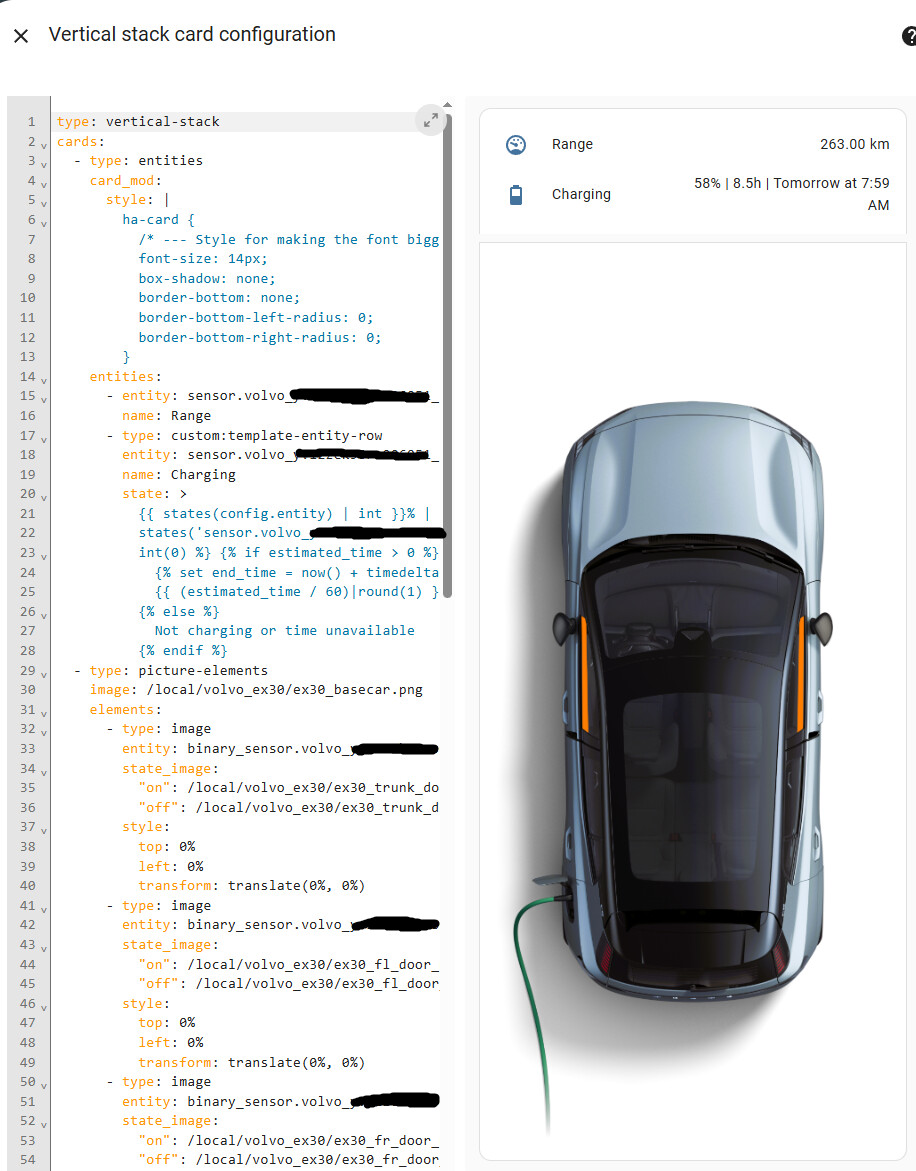This screenshot has width=916, height=1171.
Task: Click 'Not charging or time unavailable' text
Action: coord(284,630)
